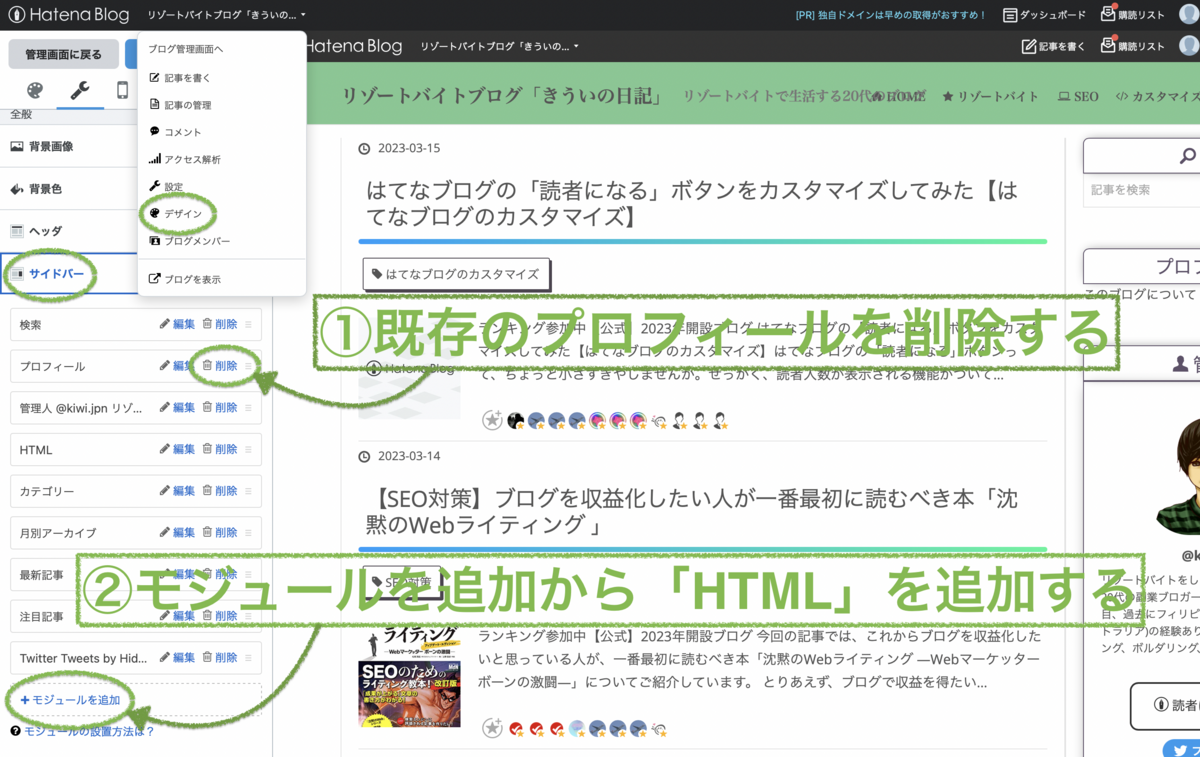Delete the カテゴリー module
This screenshot has width=1200, height=757.
tap(220, 491)
